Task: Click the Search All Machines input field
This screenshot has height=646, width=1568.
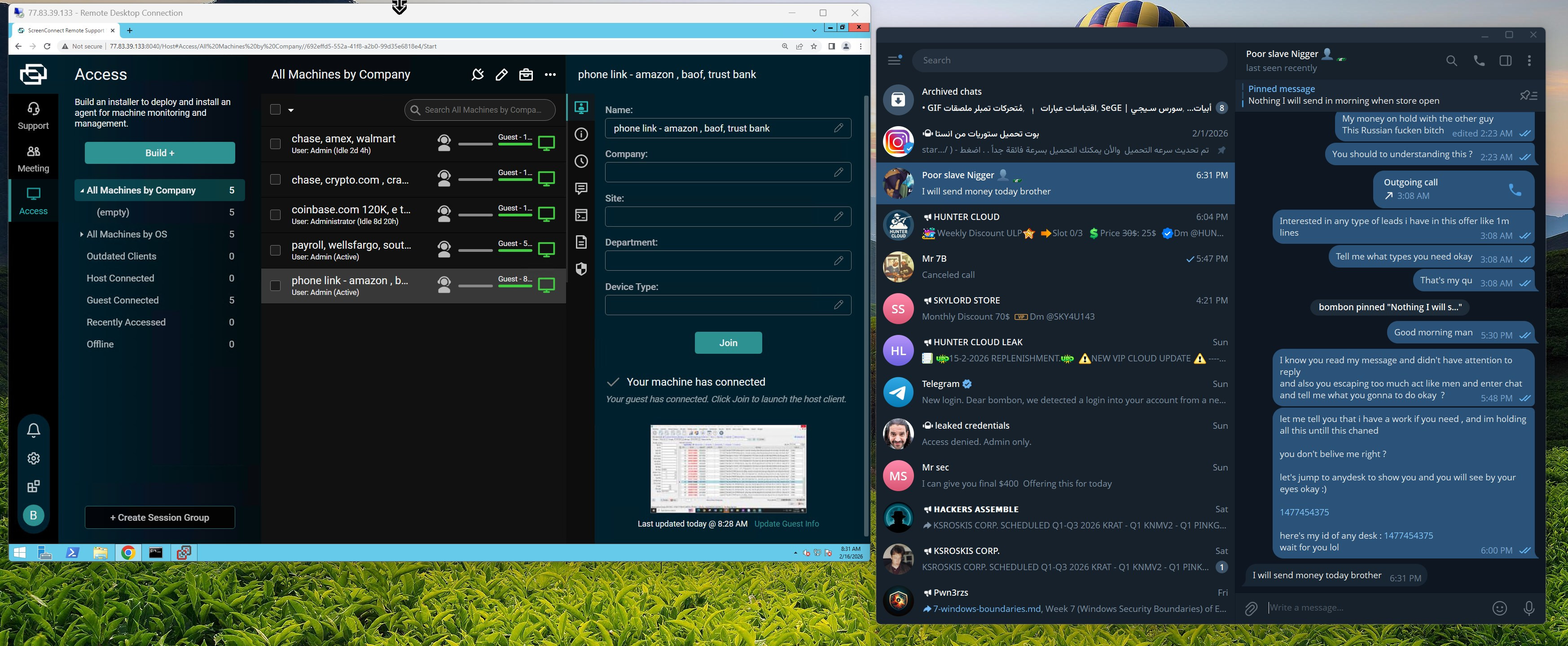Action: (484, 110)
